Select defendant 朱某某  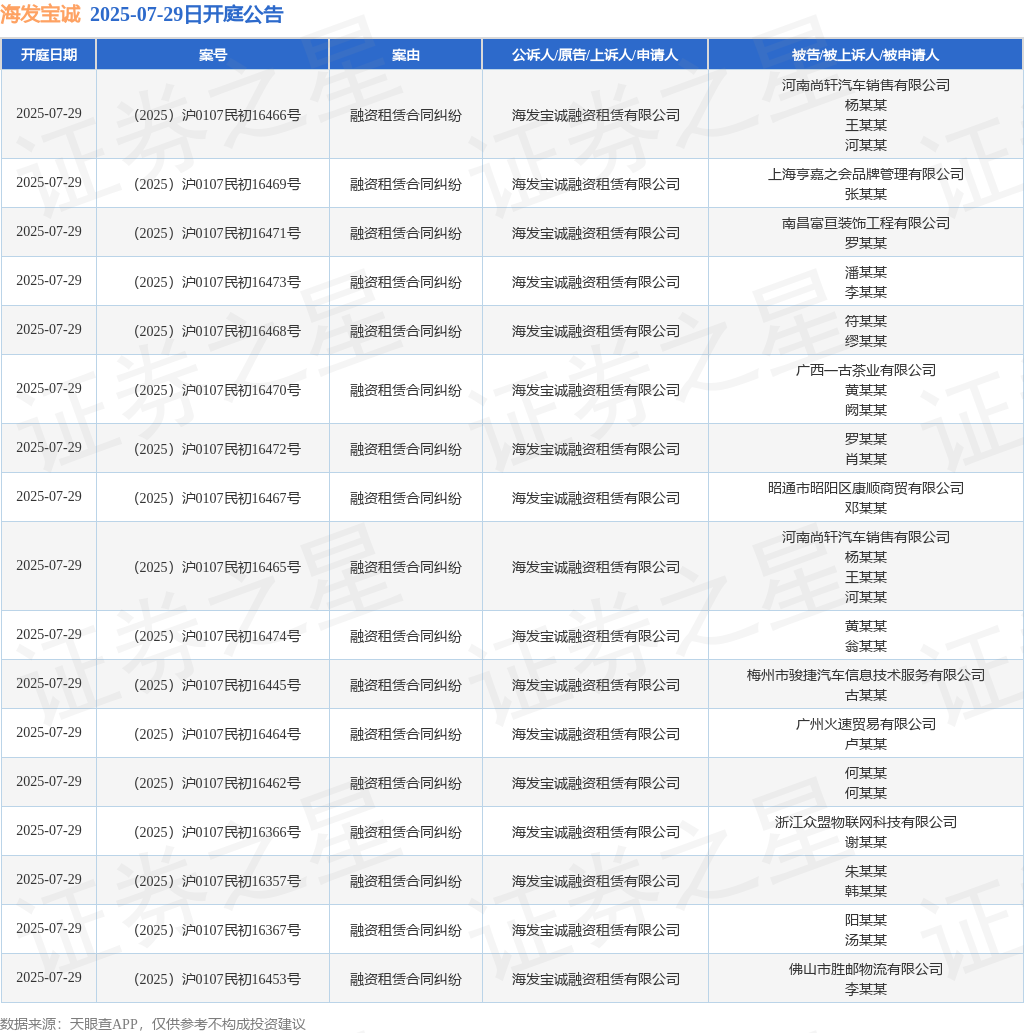coord(865,872)
